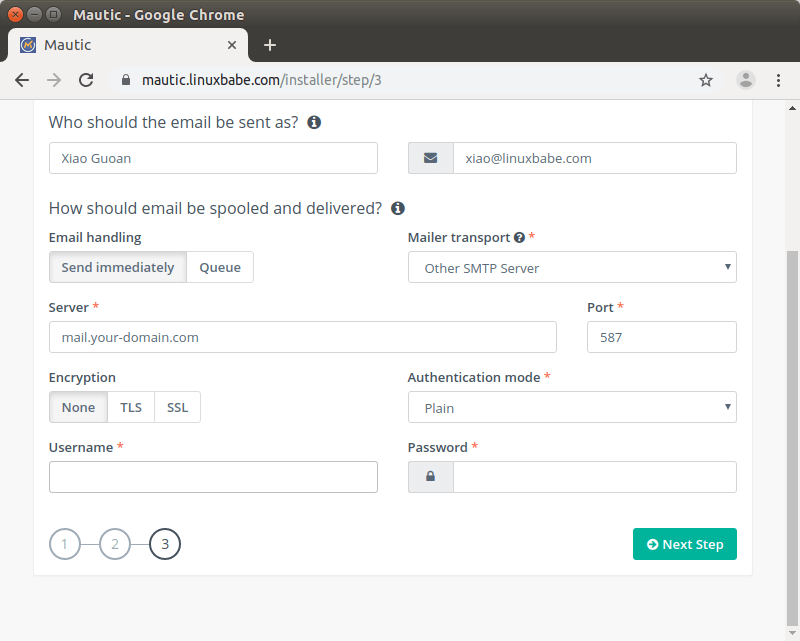Choose SSL encryption option
Viewport: 800px width, 641px height.
coord(177,407)
